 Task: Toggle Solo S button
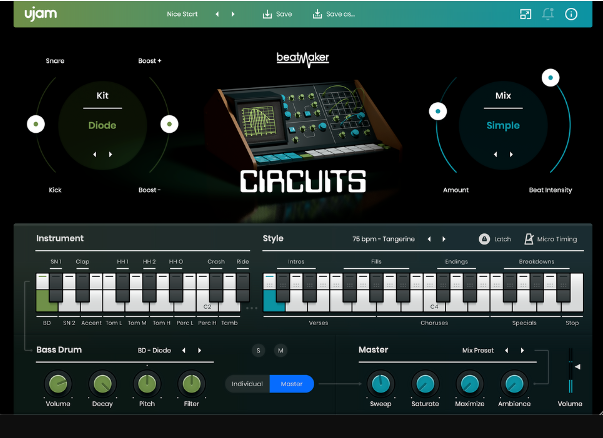(x=258, y=350)
